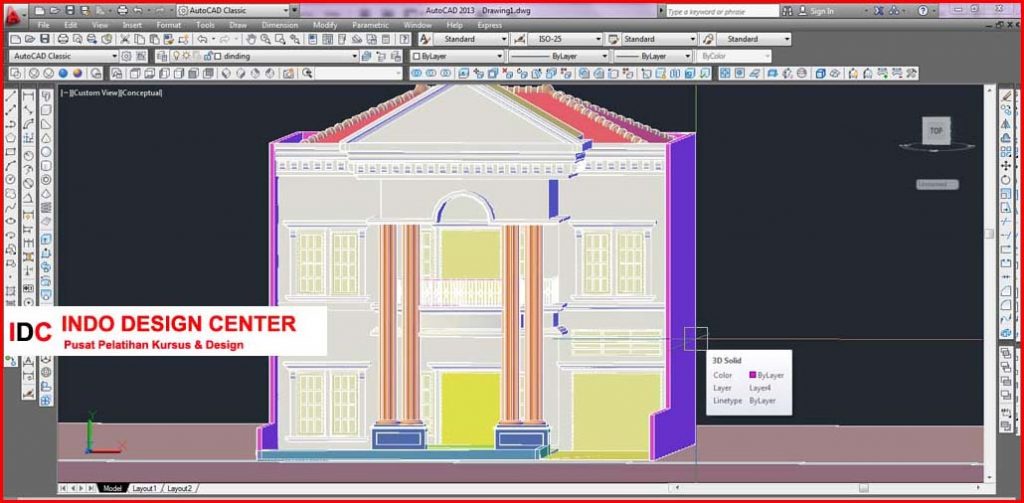
Task: Select the Rectangle draw tool
Action: pyautogui.click(x=11, y=152)
